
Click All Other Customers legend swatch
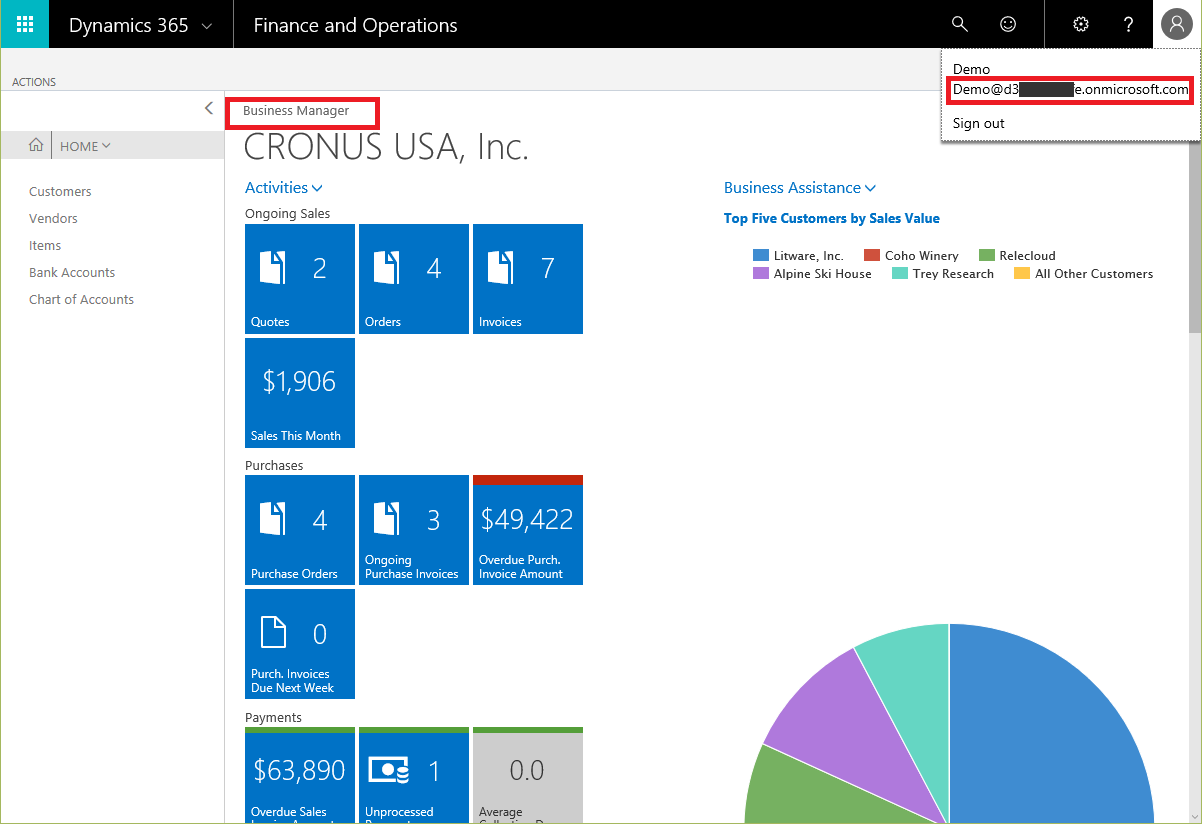tap(1022, 273)
